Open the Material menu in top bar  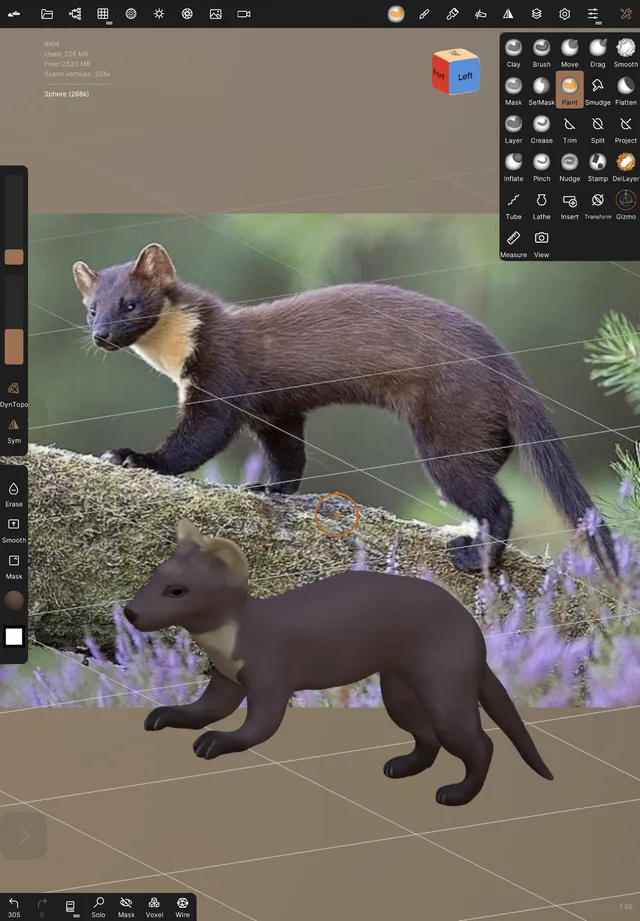pos(131,14)
